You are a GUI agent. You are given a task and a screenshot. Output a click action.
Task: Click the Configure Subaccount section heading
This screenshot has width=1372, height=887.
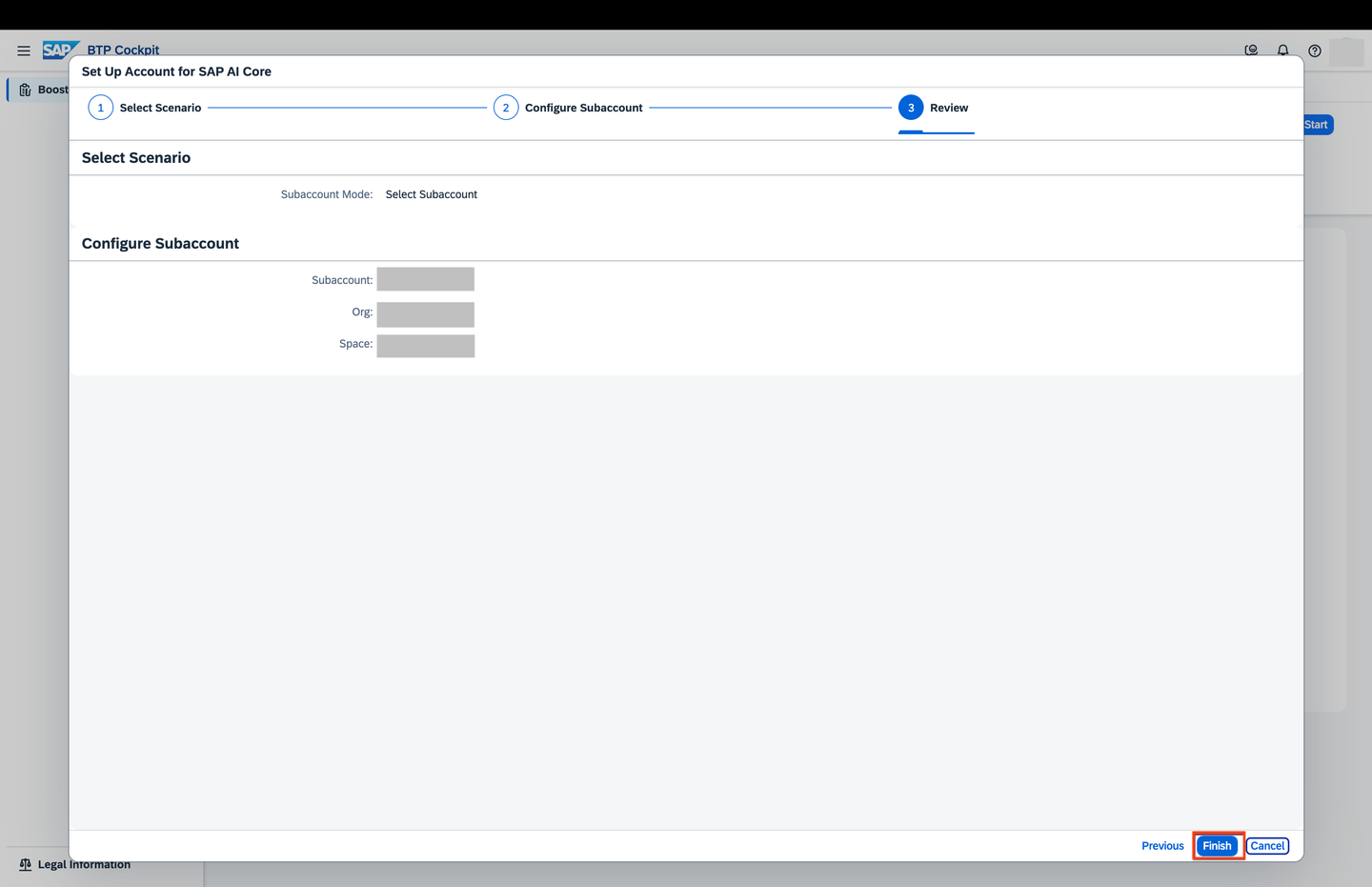point(160,244)
